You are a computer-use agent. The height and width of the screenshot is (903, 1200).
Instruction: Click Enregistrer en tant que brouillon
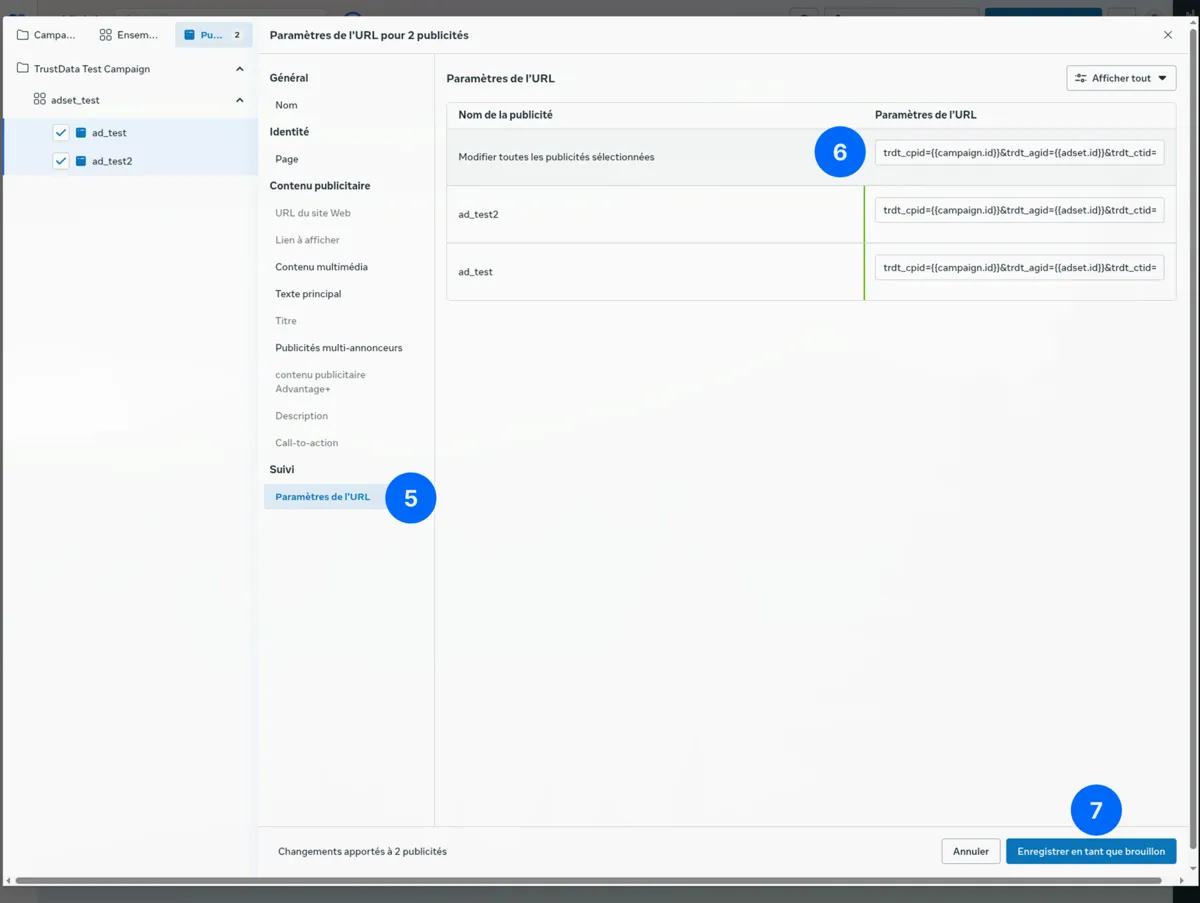point(1090,851)
